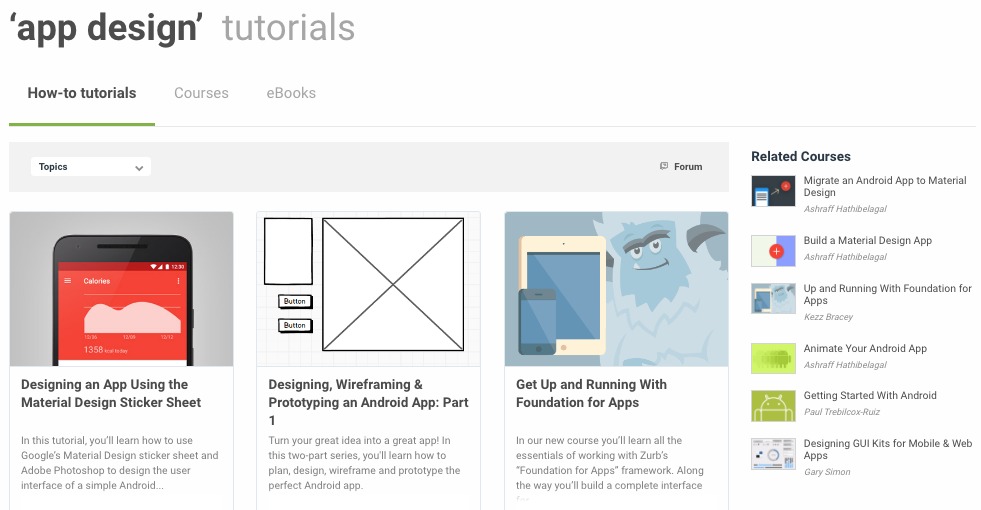Click the Forum speech bubble icon

(664, 166)
